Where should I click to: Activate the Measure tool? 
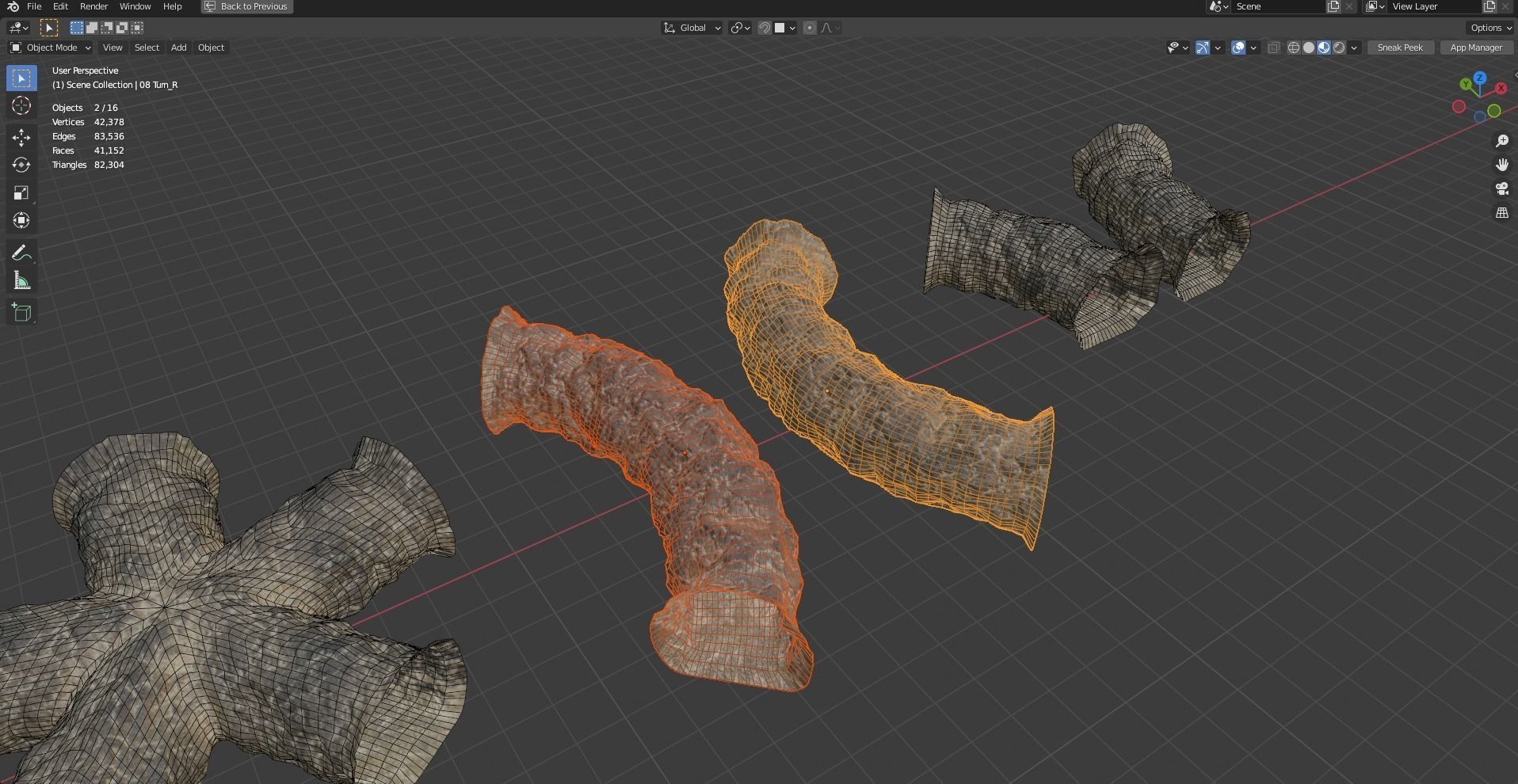click(21, 281)
